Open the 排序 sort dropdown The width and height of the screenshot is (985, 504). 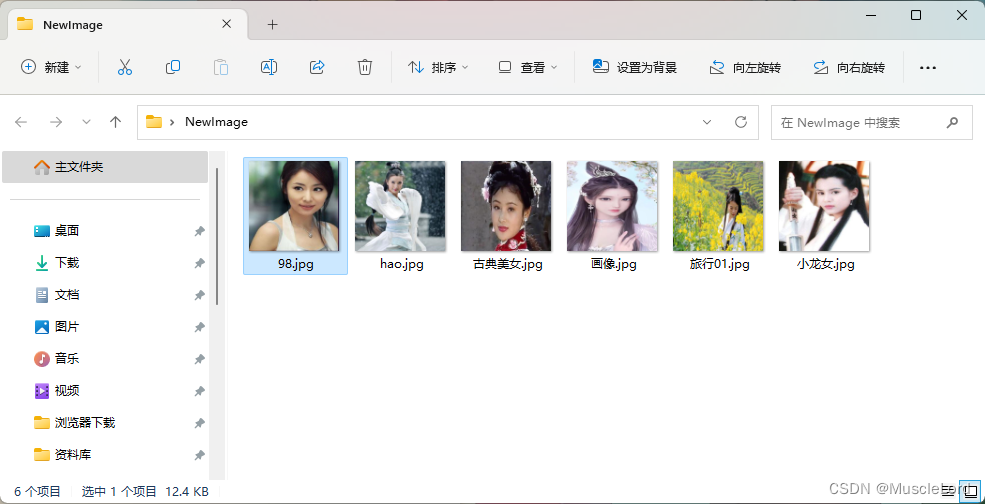pos(438,67)
